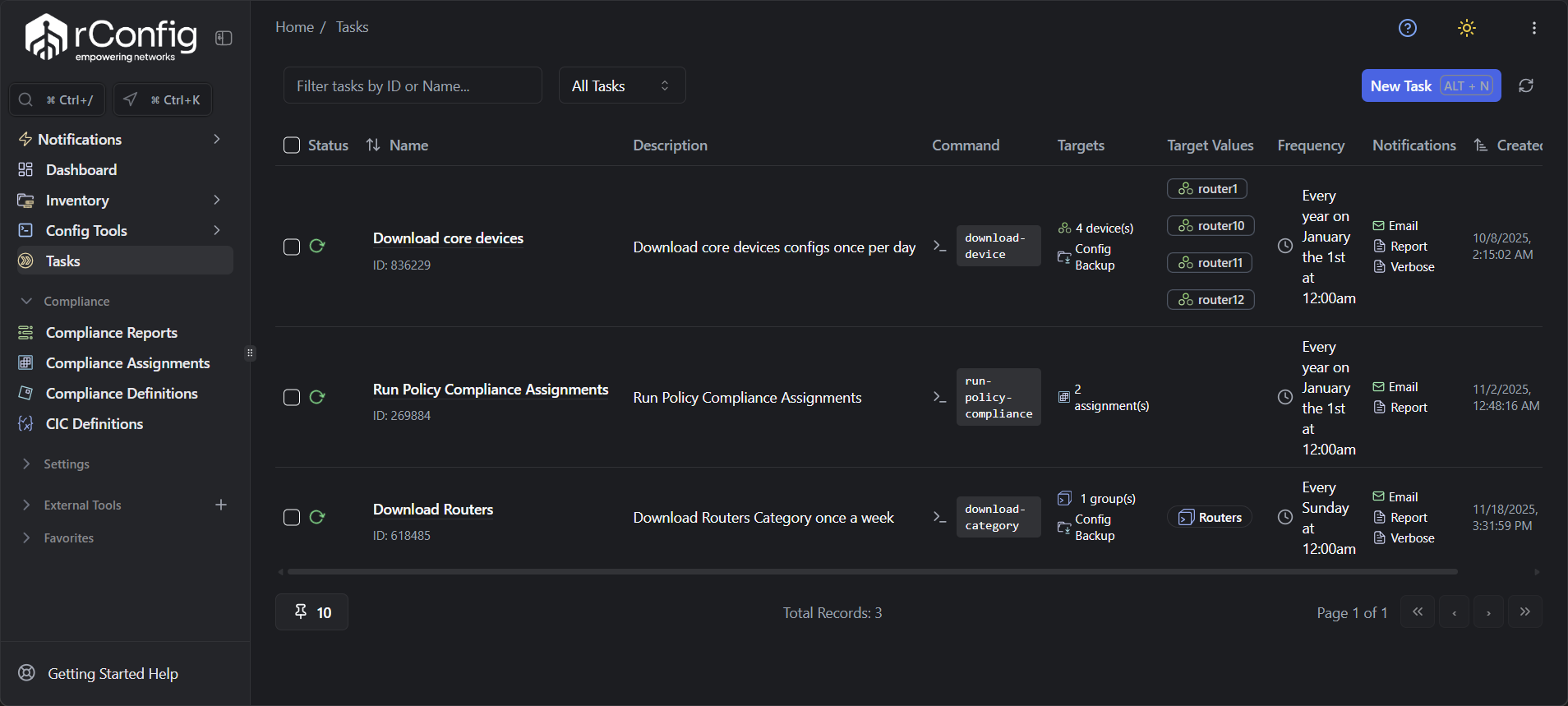Open the three-dot options menu
Viewport: 1568px width, 706px height.
pos(1534,28)
